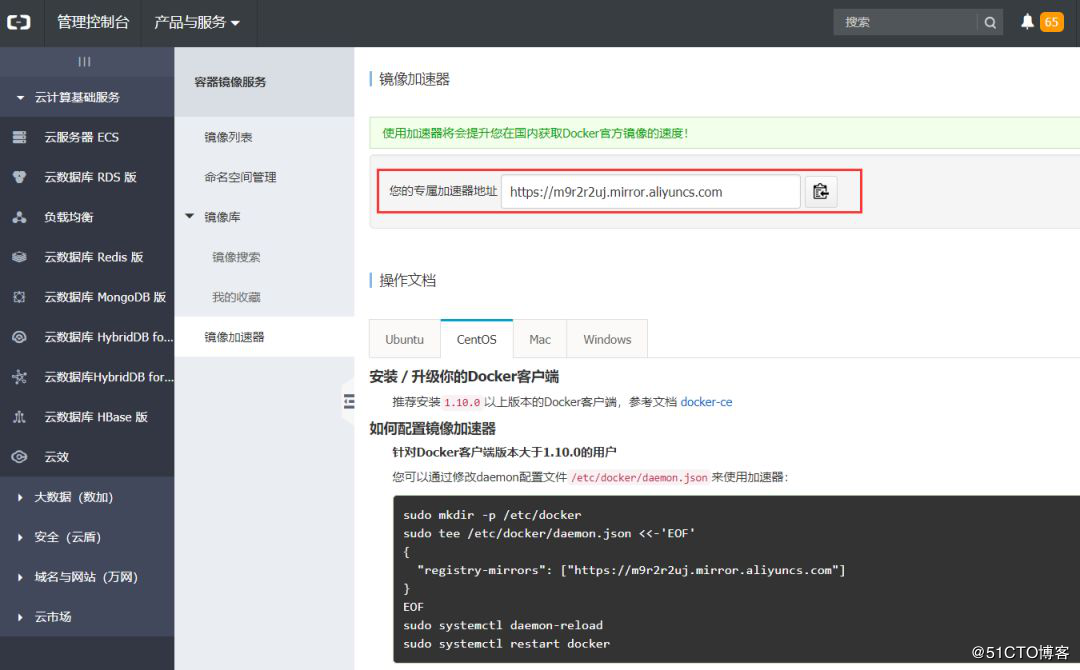Screen dimensions: 1080x670
Task: Collapse sidebar using three-bar handle
Action: [84, 61]
